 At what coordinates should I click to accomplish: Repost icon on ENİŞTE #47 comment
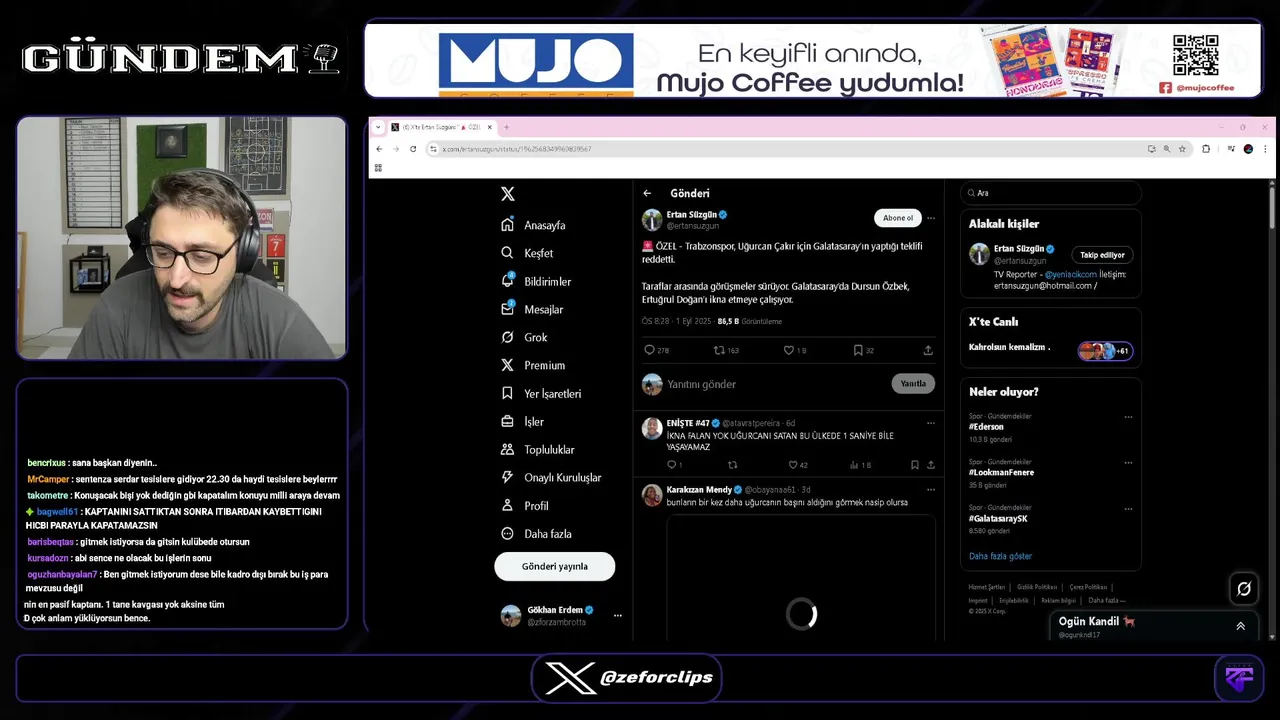click(x=732, y=465)
